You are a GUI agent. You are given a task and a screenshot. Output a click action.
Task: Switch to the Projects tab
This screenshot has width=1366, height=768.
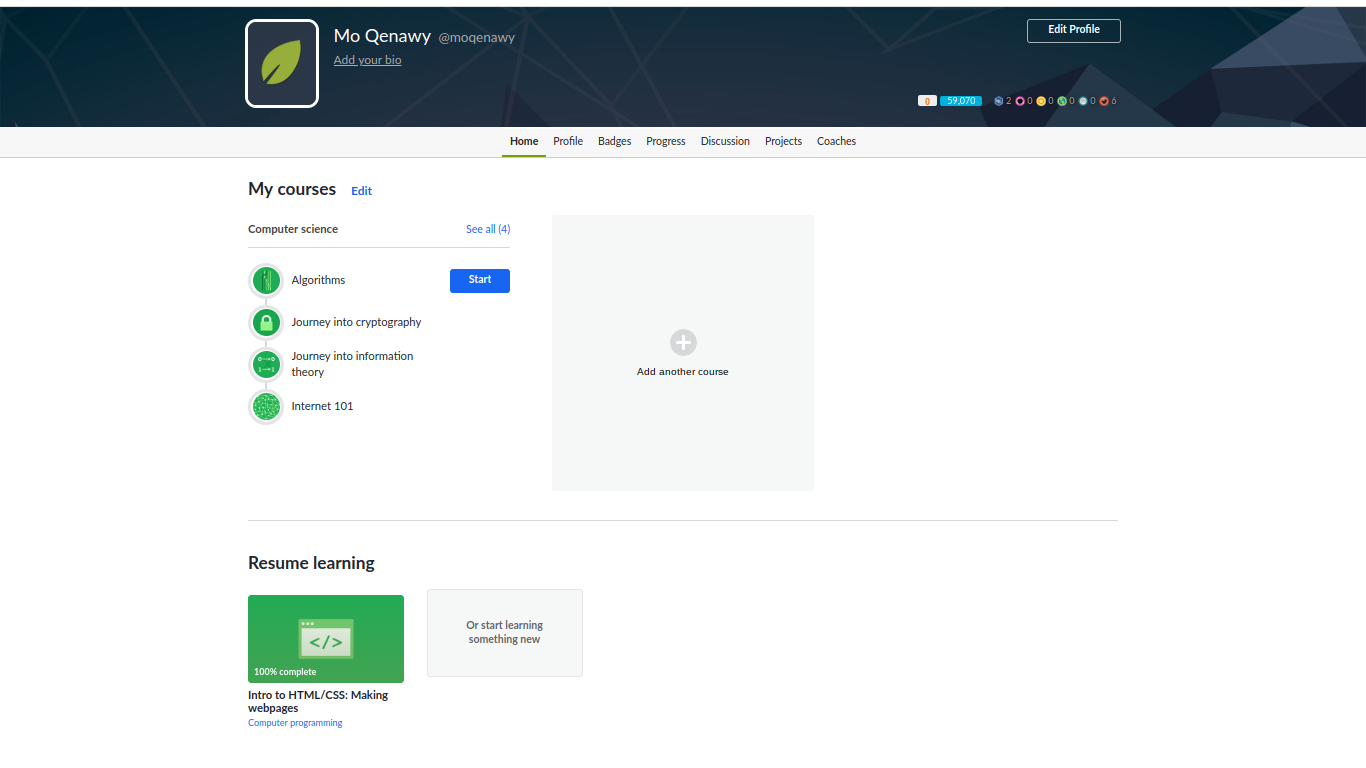(783, 142)
